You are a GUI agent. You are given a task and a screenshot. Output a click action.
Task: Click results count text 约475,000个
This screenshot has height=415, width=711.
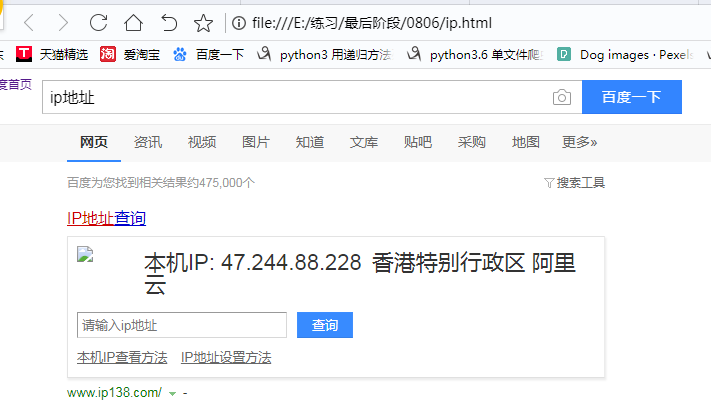[x=221, y=183]
